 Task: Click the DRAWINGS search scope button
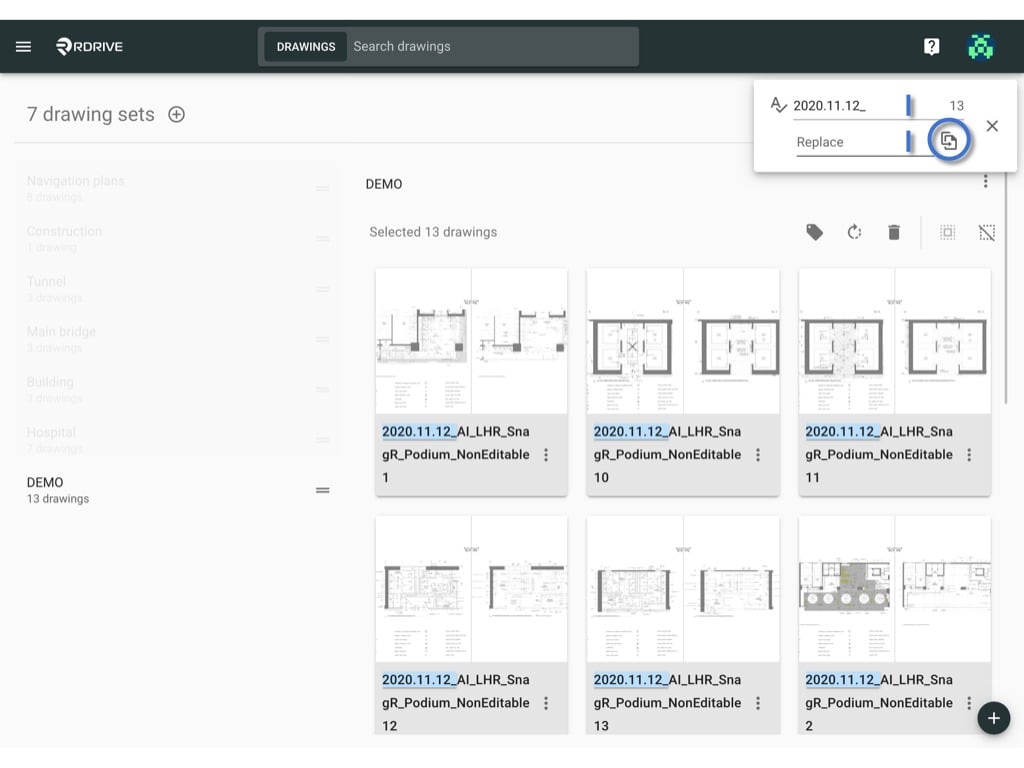(x=306, y=46)
